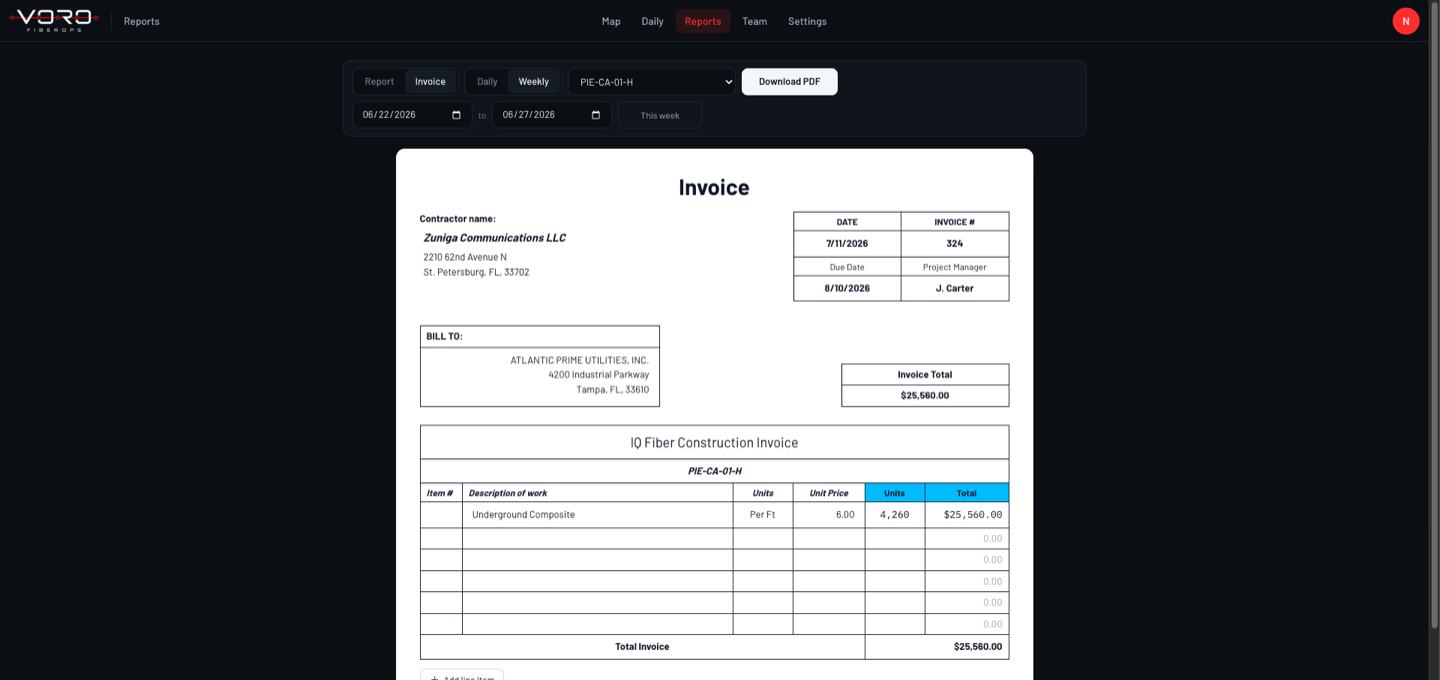This screenshot has width=1440, height=680.
Task: Switch to the Daily nav tab
Action: pos(652,21)
